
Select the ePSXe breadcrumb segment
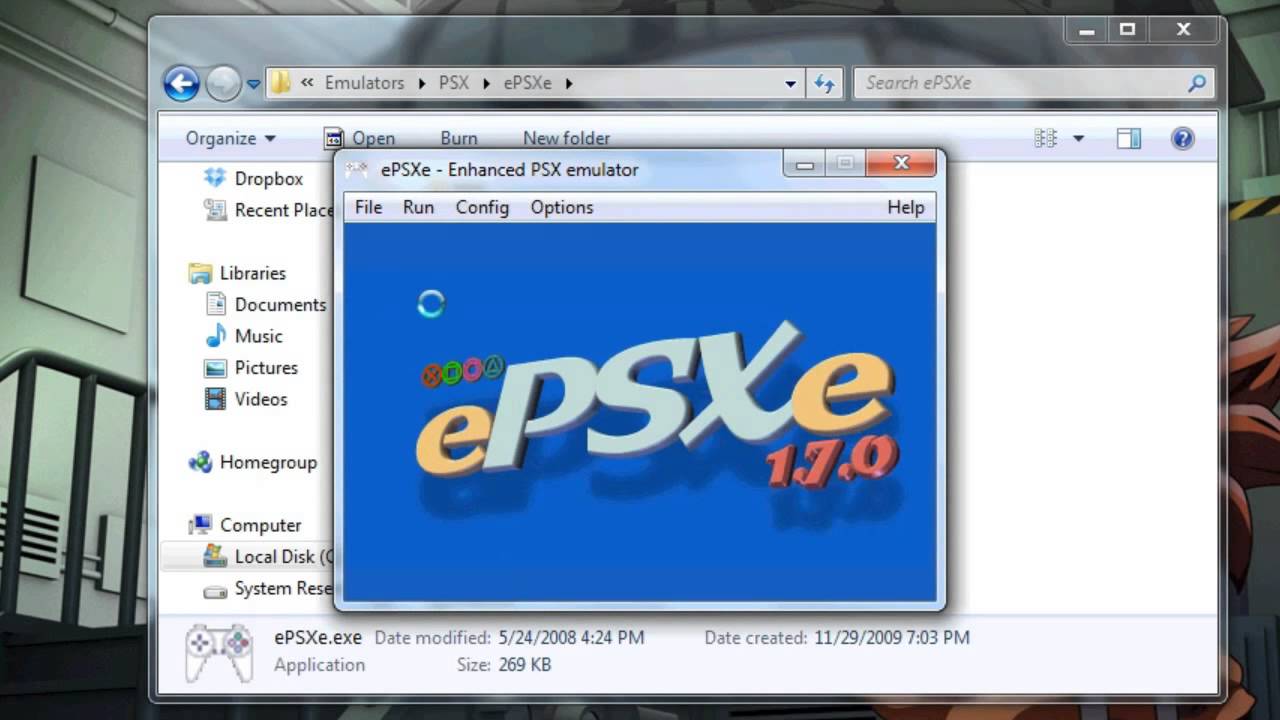coord(527,83)
